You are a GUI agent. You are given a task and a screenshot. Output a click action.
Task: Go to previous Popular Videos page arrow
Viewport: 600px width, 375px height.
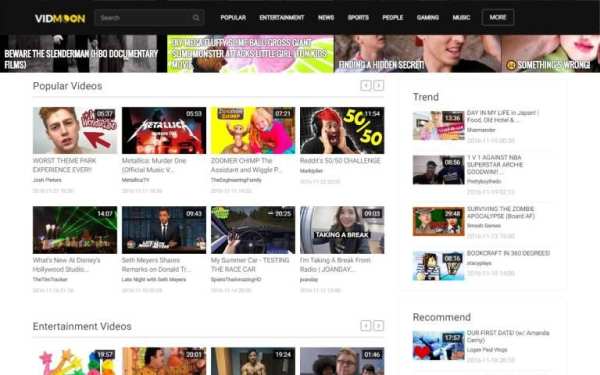click(x=366, y=85)
